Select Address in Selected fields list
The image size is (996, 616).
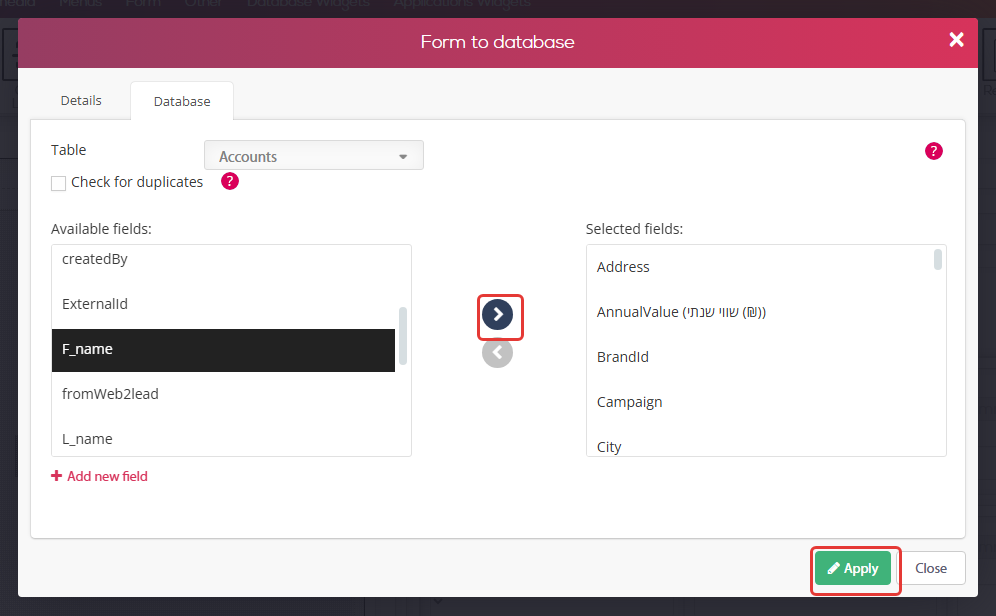coord(760,267)
